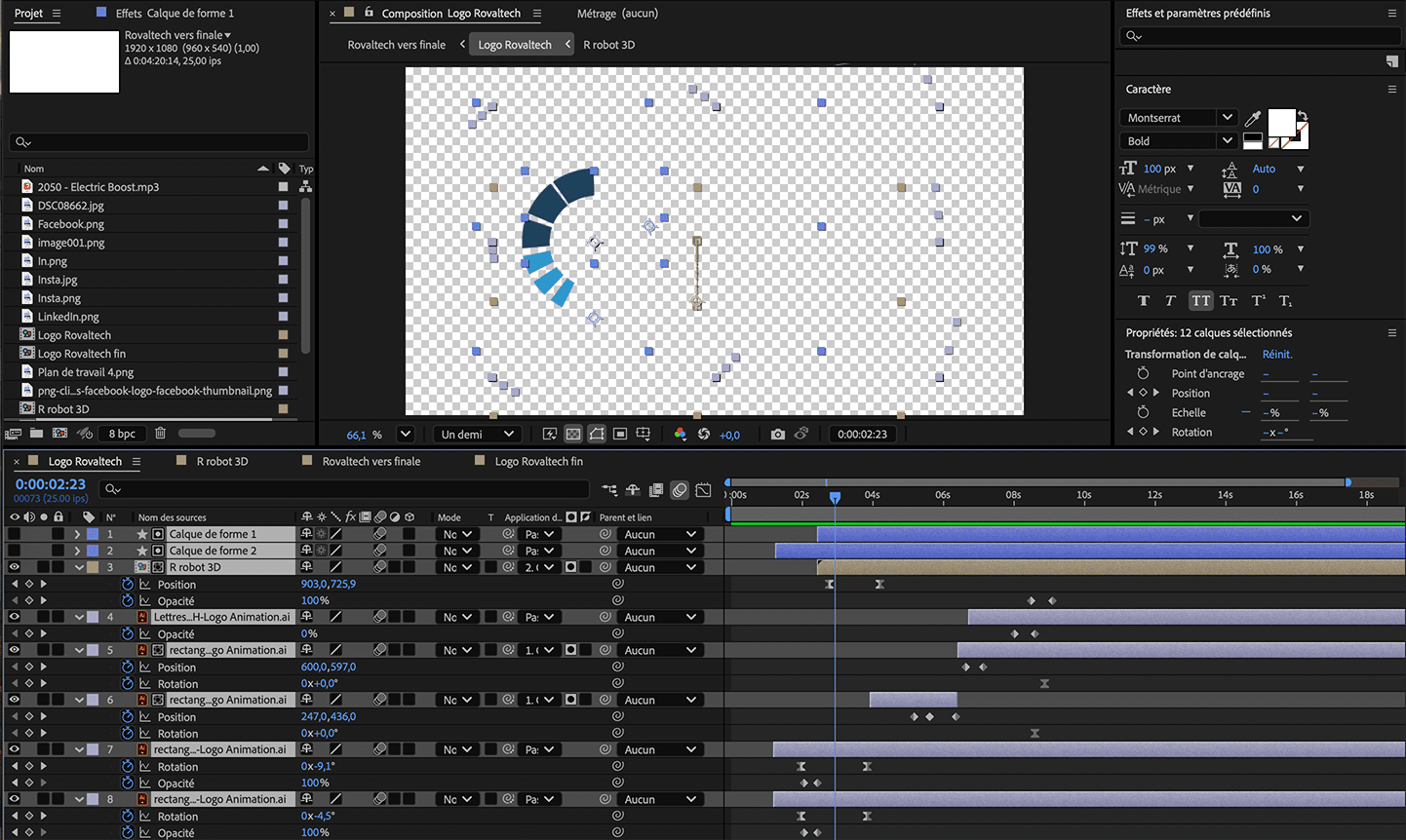The width and height of the screenshot is (1406, 840).
Task: Click the composition mini-flowchart icon in timeline
Action: point(609,490)
